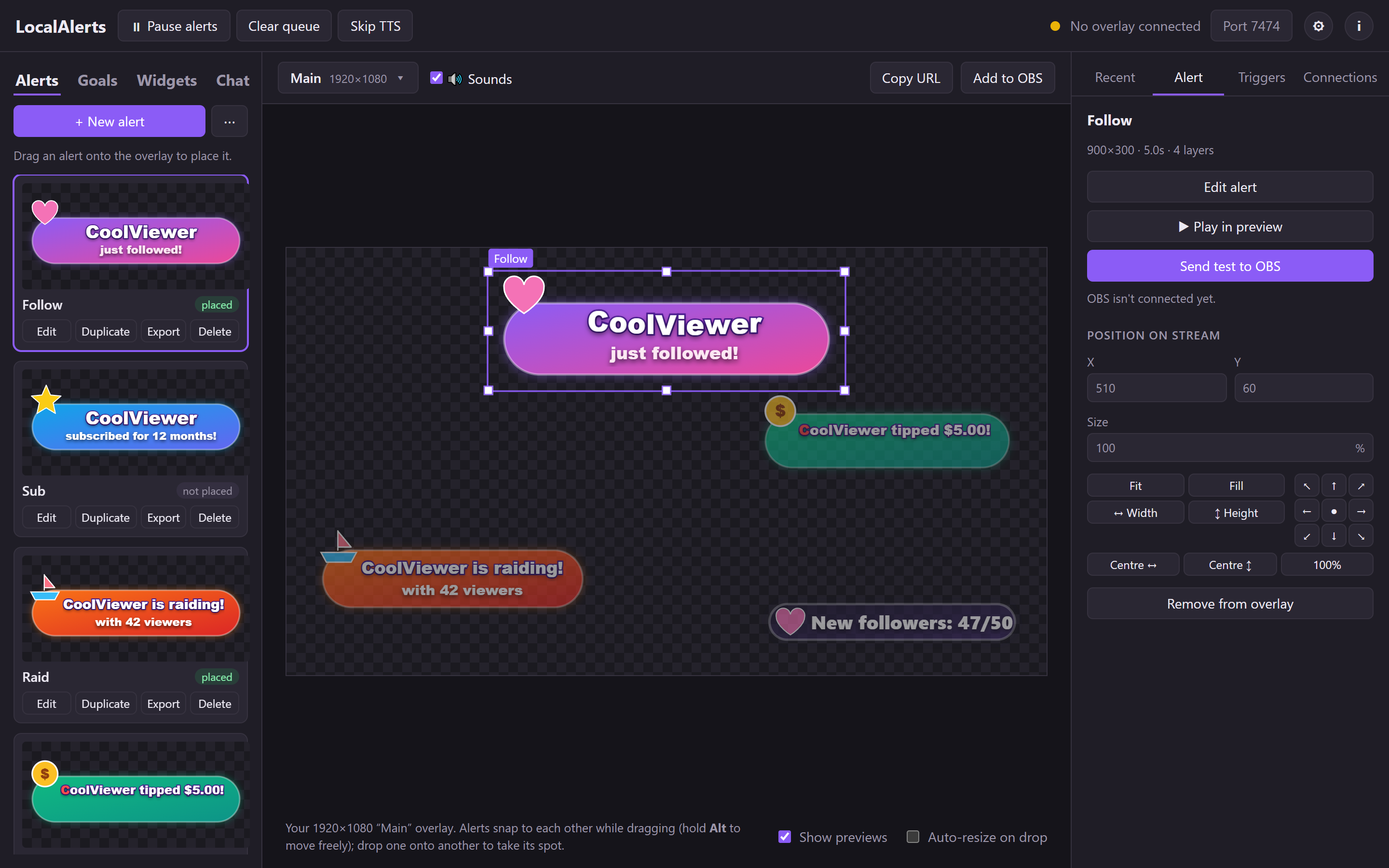Open settings via the gear icon

click(1318, 26)
